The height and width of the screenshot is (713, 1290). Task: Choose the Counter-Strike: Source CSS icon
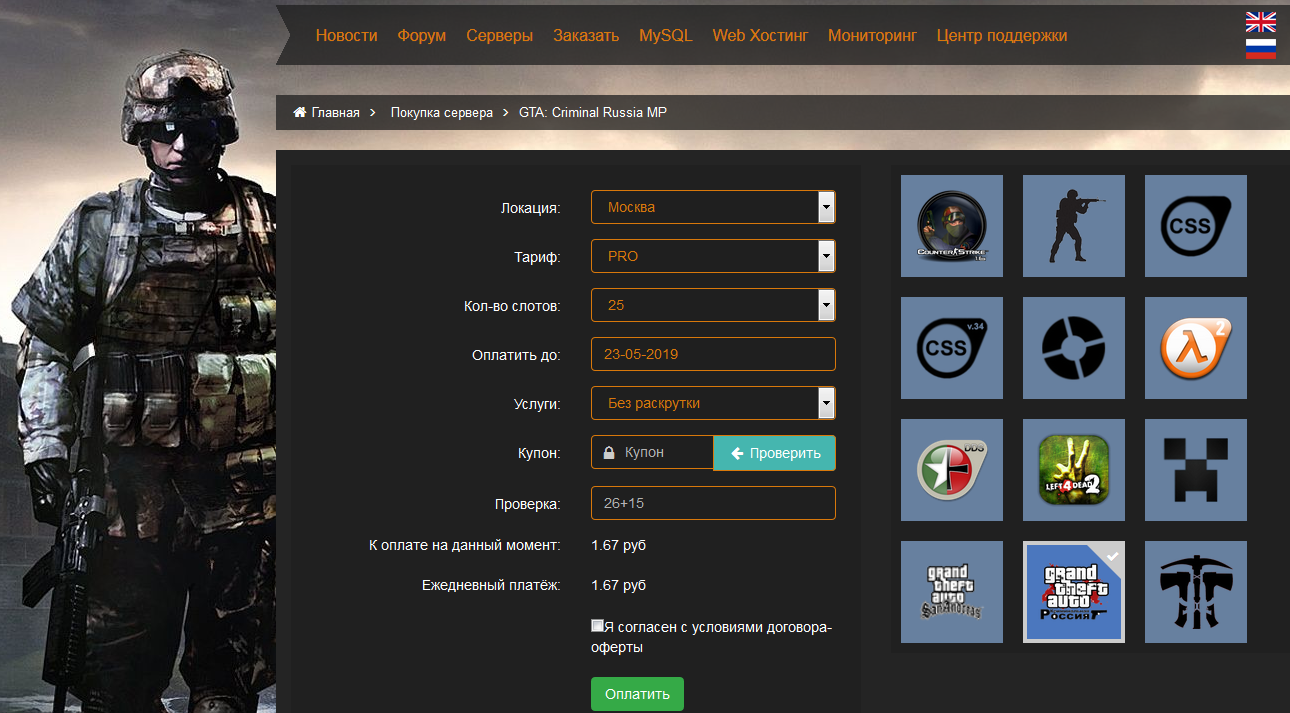[x=1195, y=226]
